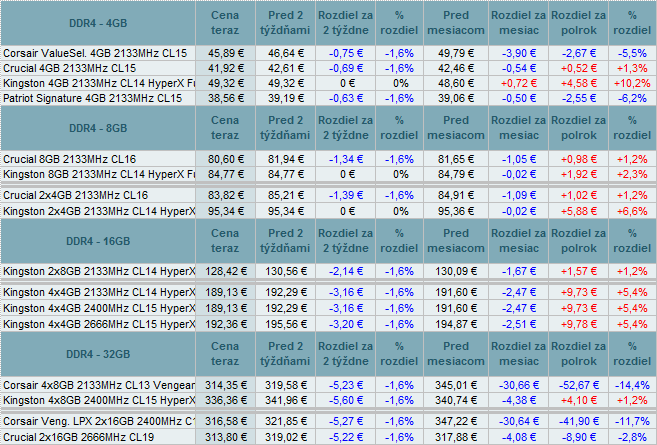
Task: Click the -30,64 € monthly difference cell
Action: point(519,421)
